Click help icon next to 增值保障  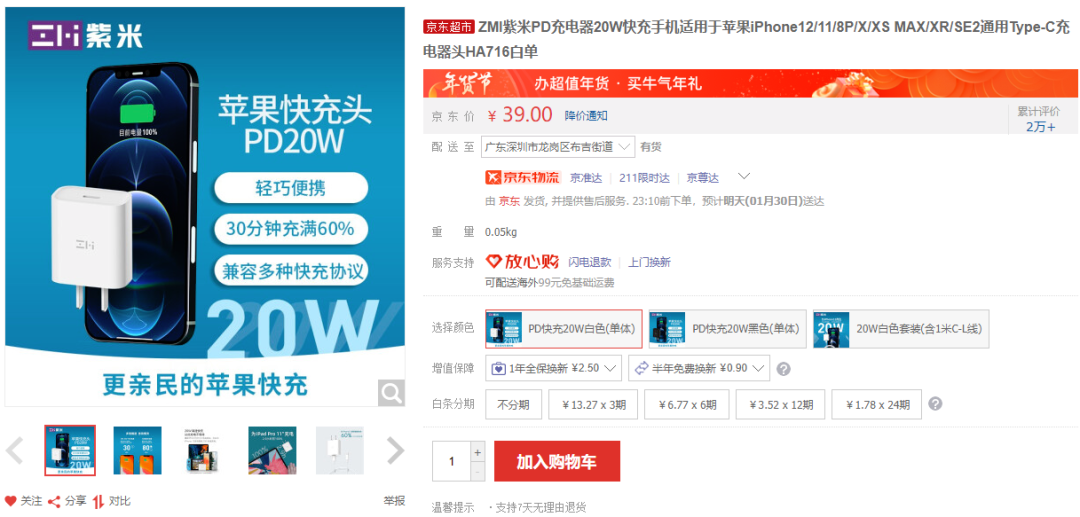click(783, 369)
